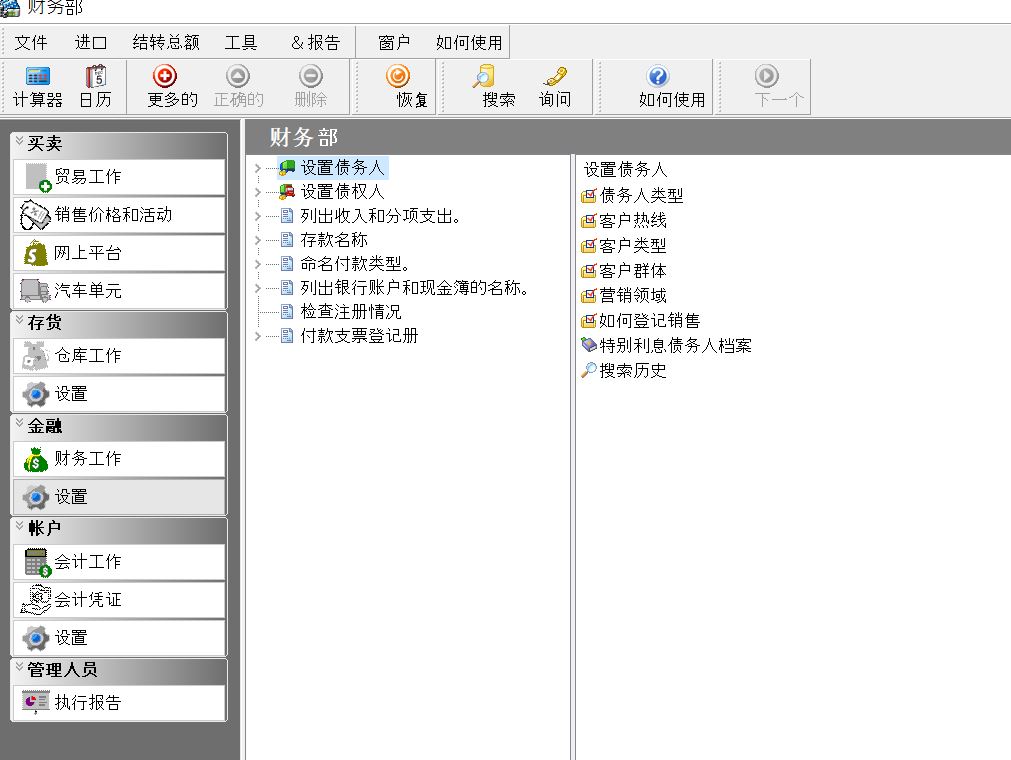Select 债务人类型 in the right list

(640, 196)
